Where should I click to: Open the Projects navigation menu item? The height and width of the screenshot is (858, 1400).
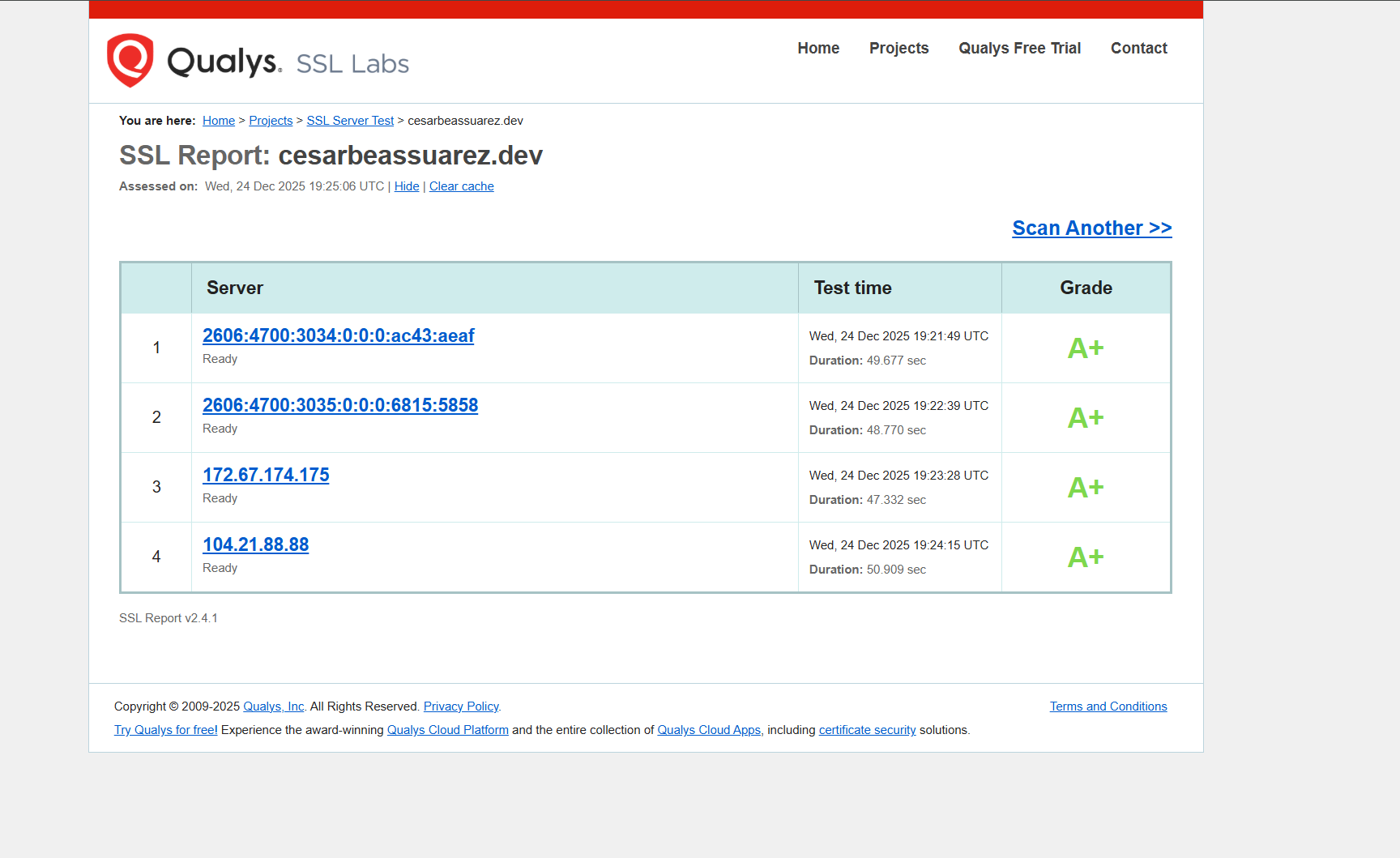[x=899, y=49]
